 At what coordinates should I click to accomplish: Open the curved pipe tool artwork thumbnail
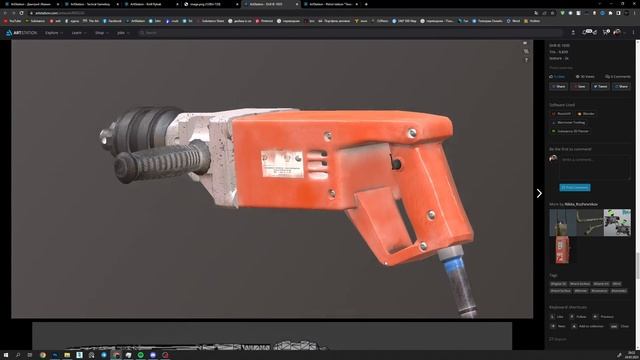click(x=590, y=222)
